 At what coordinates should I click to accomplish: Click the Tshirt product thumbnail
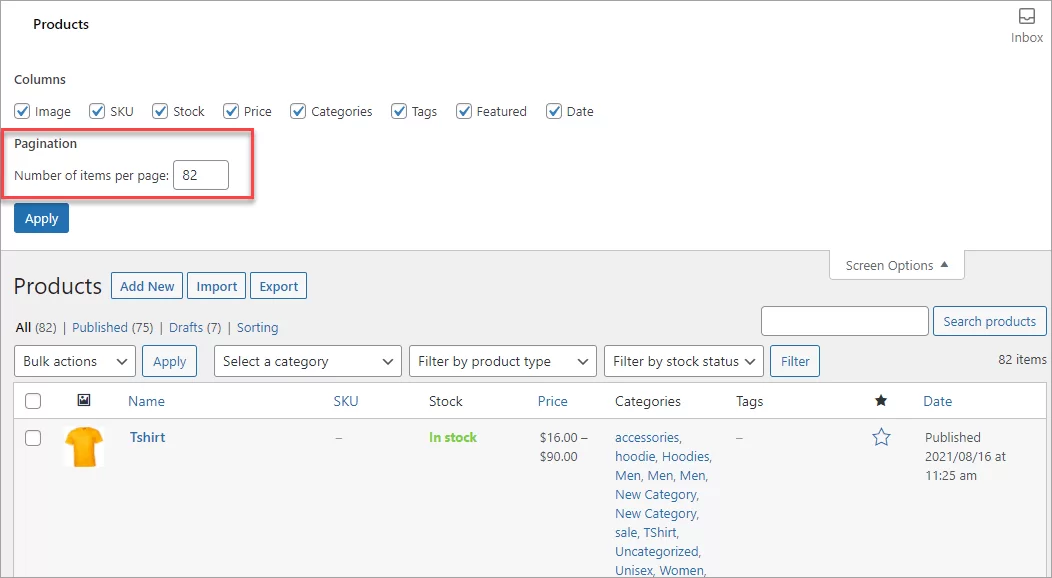tap(84, 448)
